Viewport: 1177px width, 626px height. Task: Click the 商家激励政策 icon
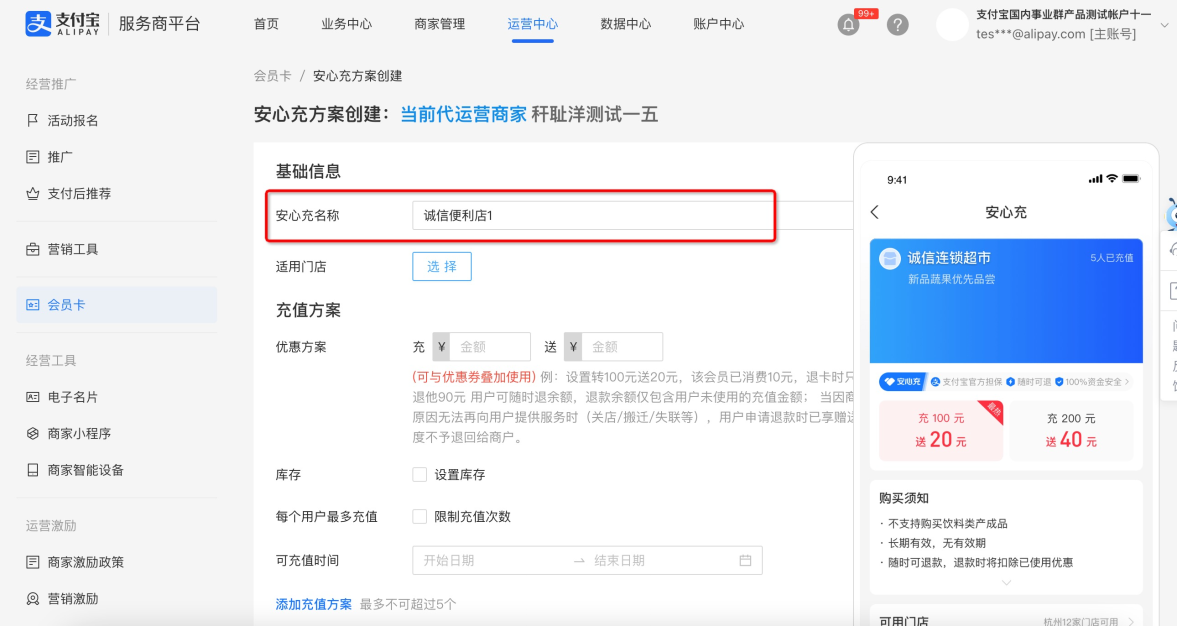[x=32, y=562]
